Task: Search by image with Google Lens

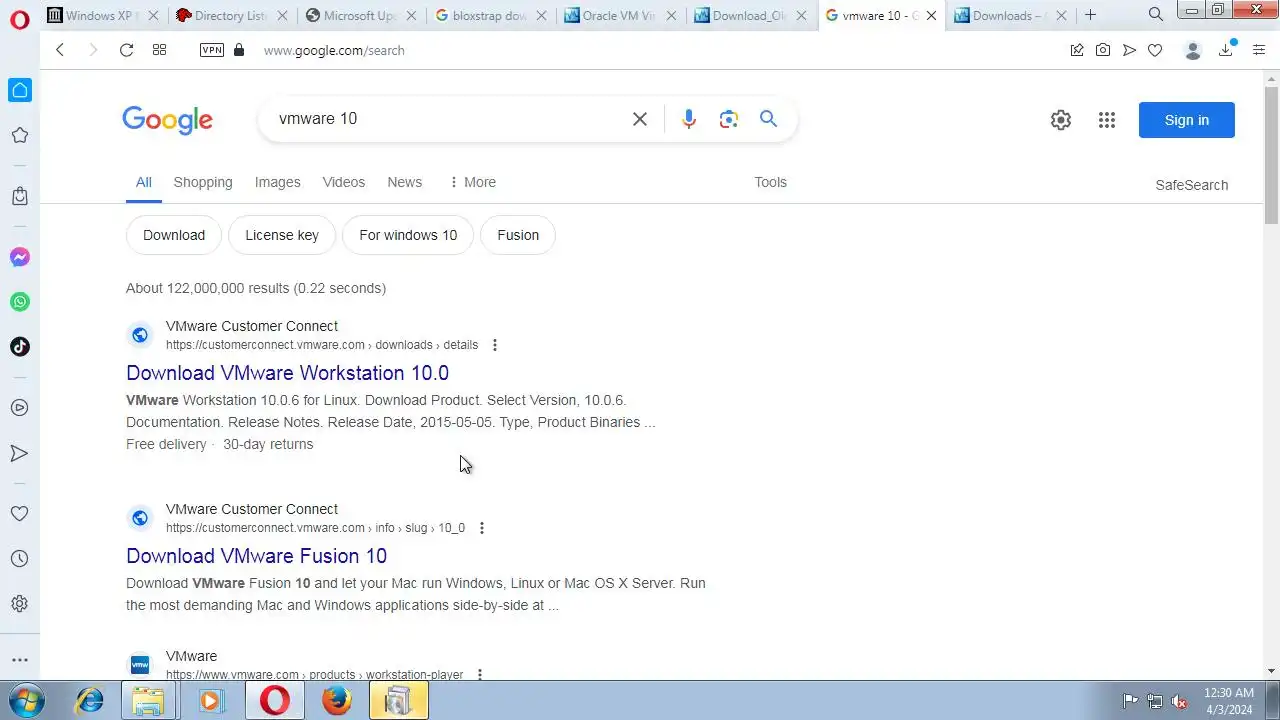Action: [x=729, y=119]
